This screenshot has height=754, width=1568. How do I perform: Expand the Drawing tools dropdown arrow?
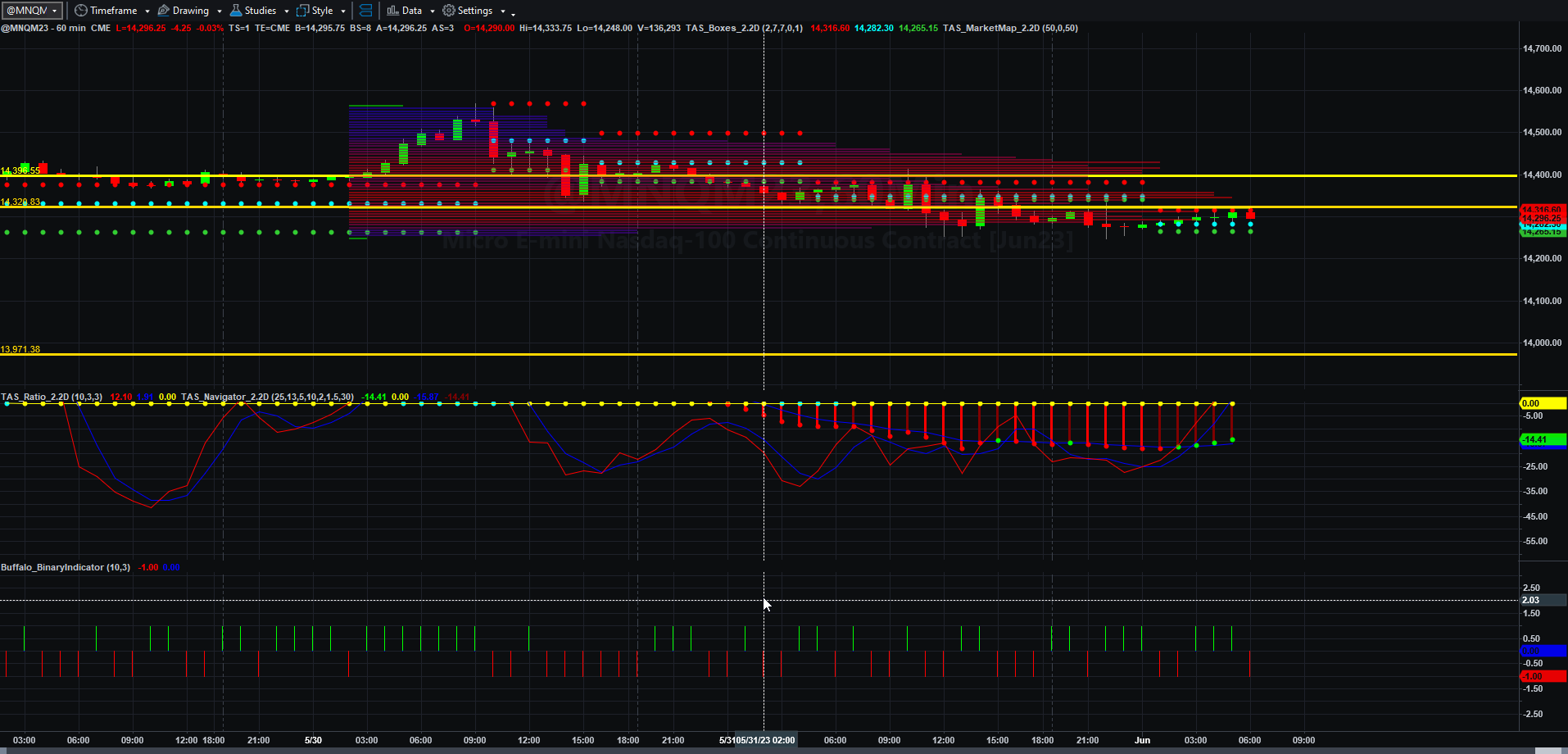coord(220,11)
